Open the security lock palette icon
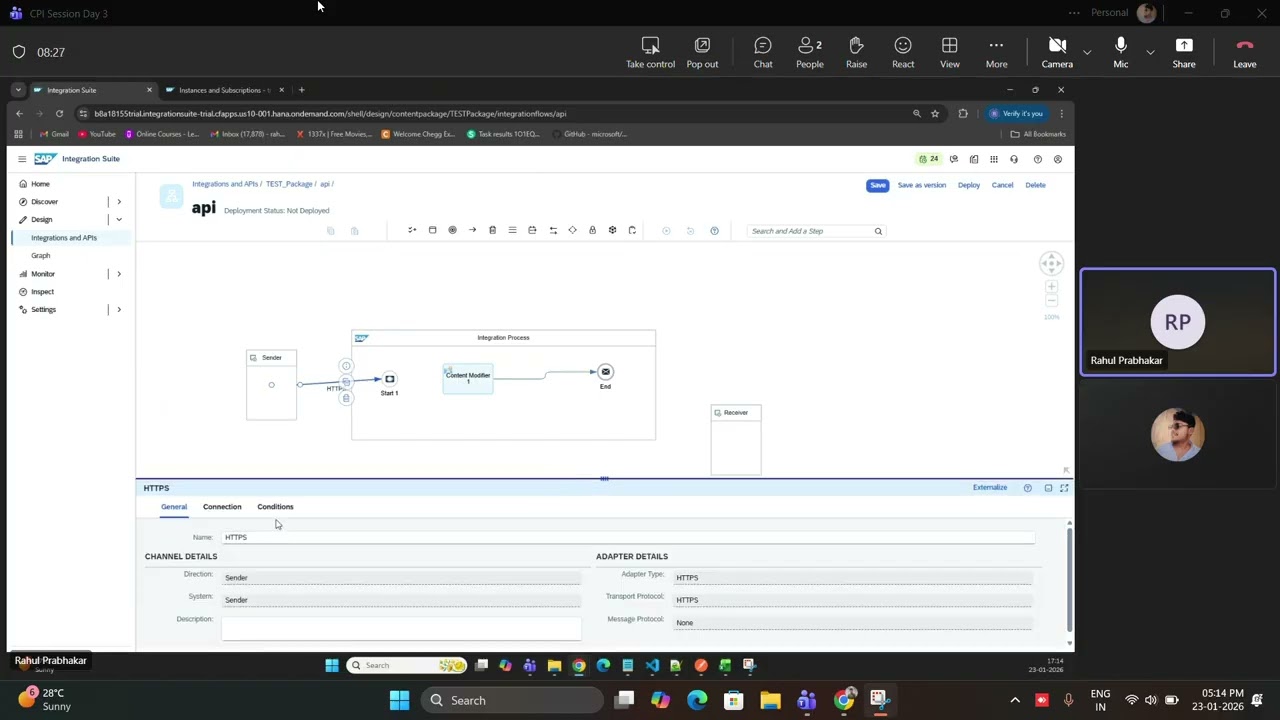Viewport: 1280px width, 720px height. pos(592,231)
